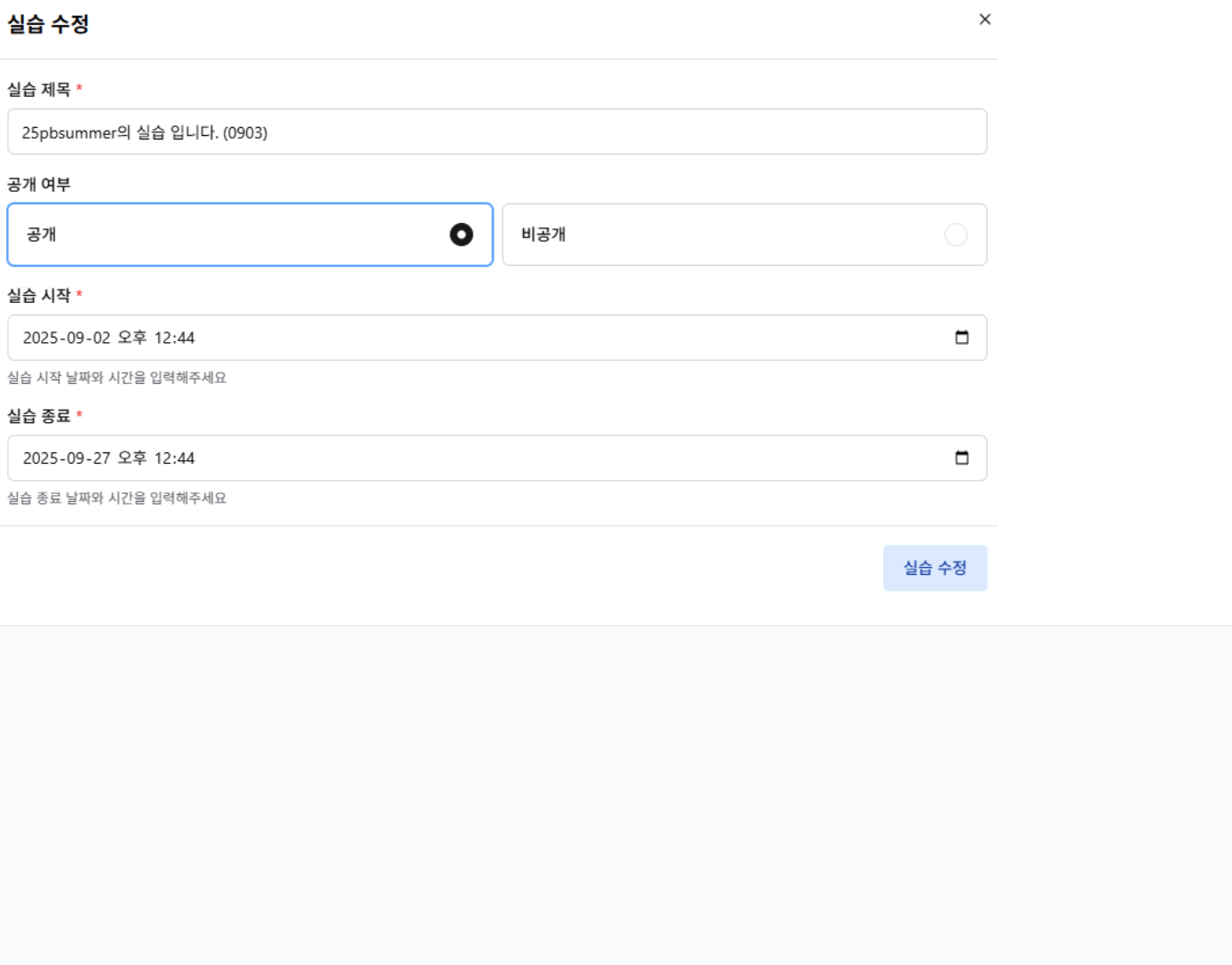The width and height of the screenshot is (1232, 965).
Task: Select month 09 in 실습 종료 field
Action: click(x=76, y=459)
